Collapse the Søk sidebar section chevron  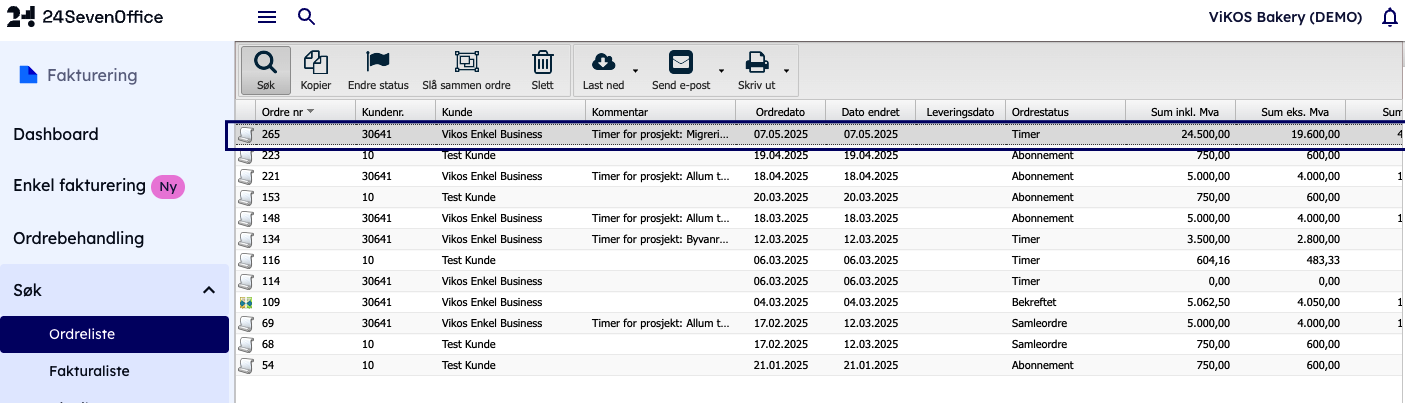[x=209, y=290]
